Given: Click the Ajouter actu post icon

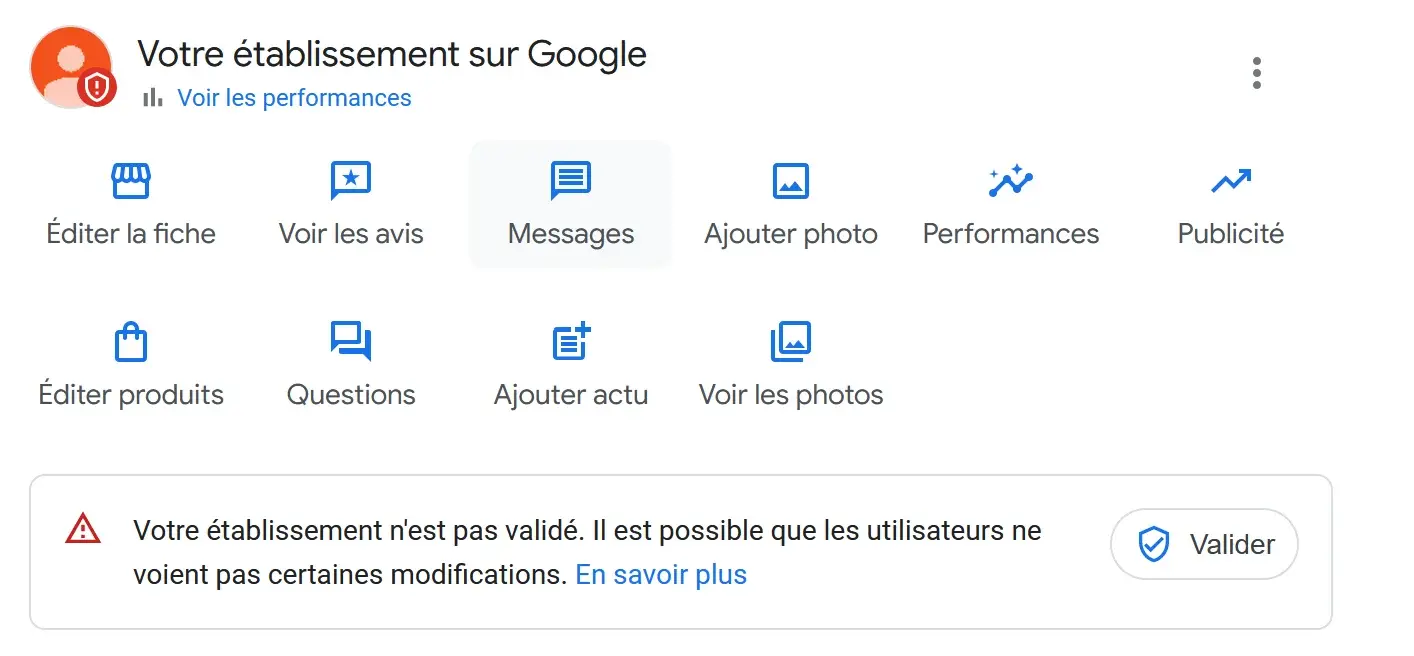Looking at the screenshot, I should point(571,342).
